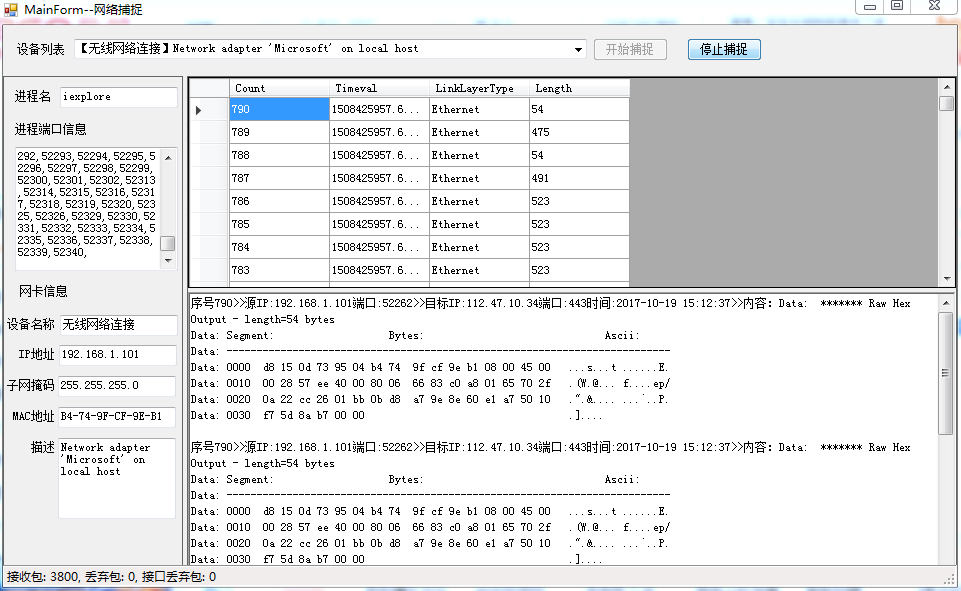Select Count cell 789
The height and width of the screenshot is (591, 961).
coord(279,132)
